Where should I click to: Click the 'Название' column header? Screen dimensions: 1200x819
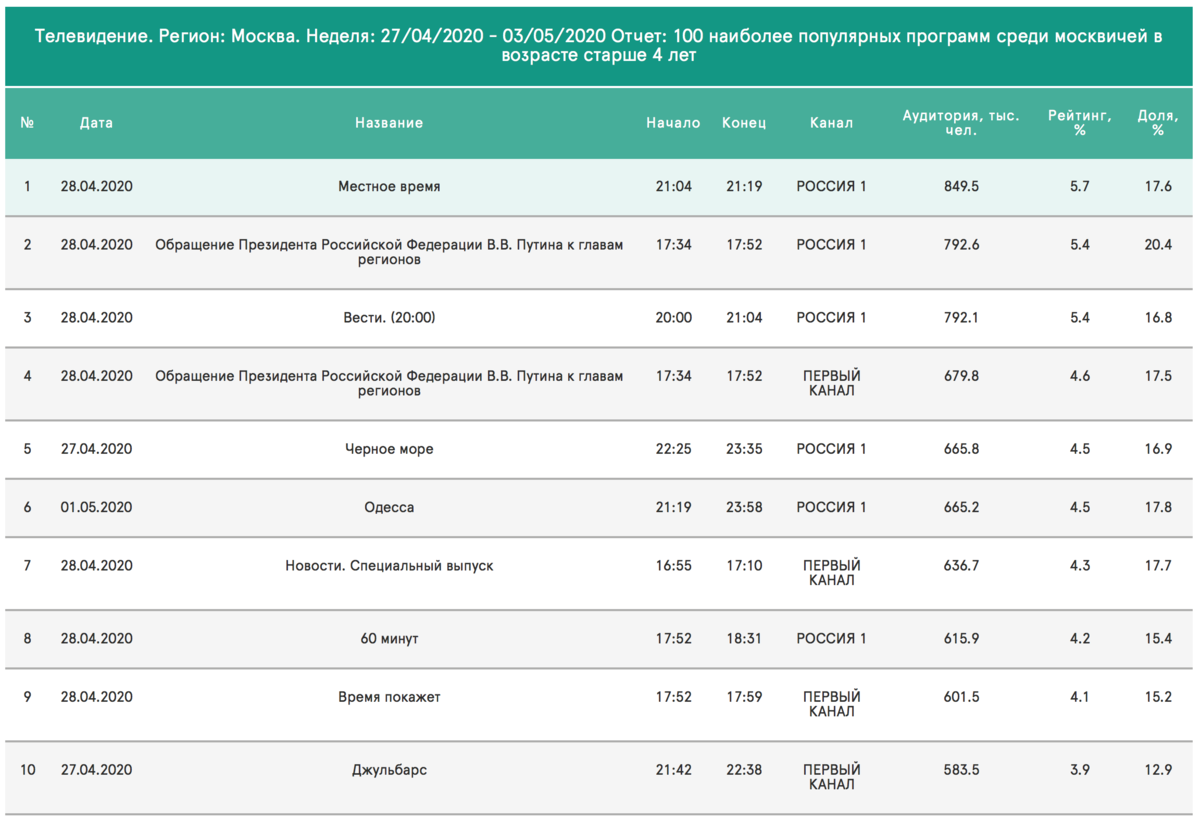[389, 123]
